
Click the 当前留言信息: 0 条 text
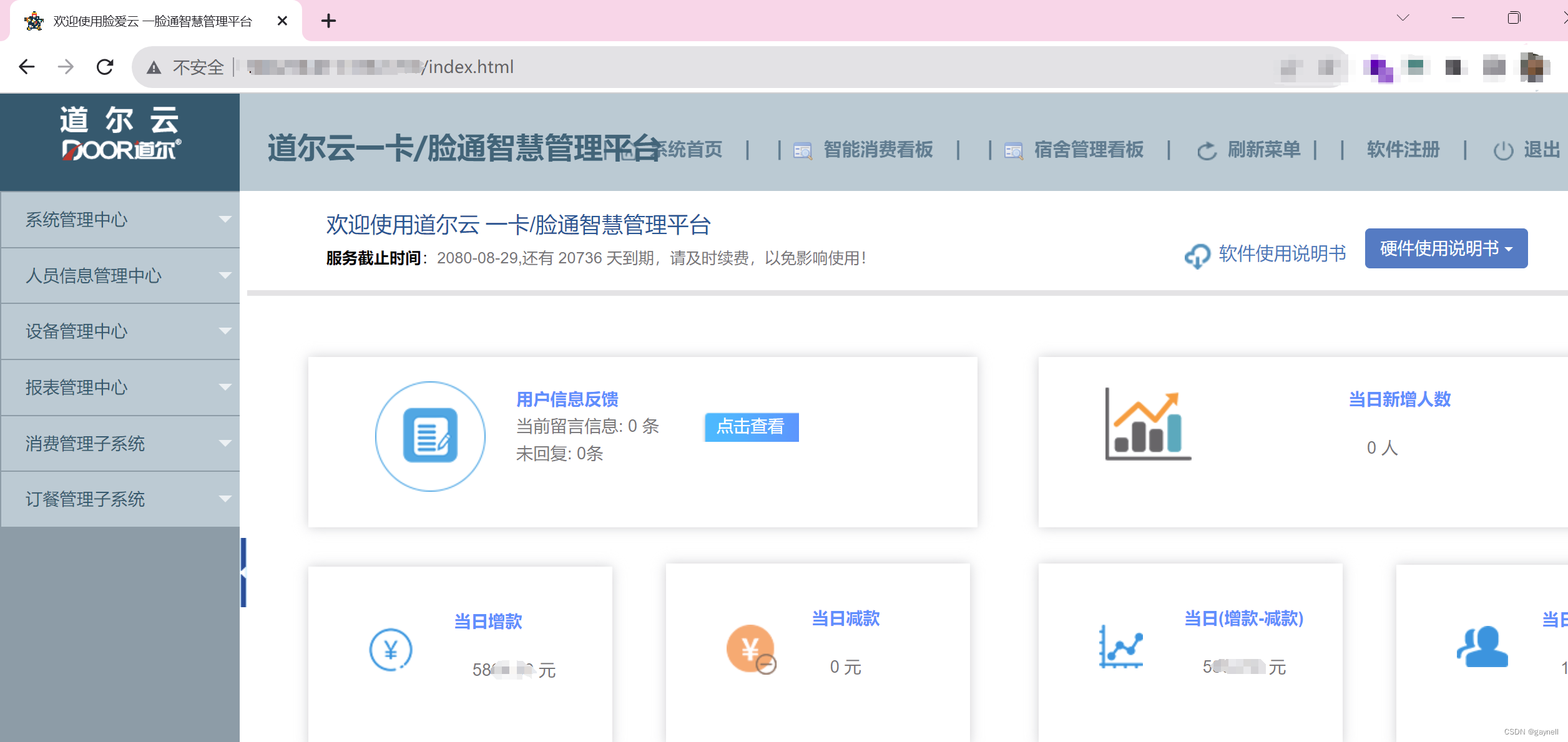588,426
